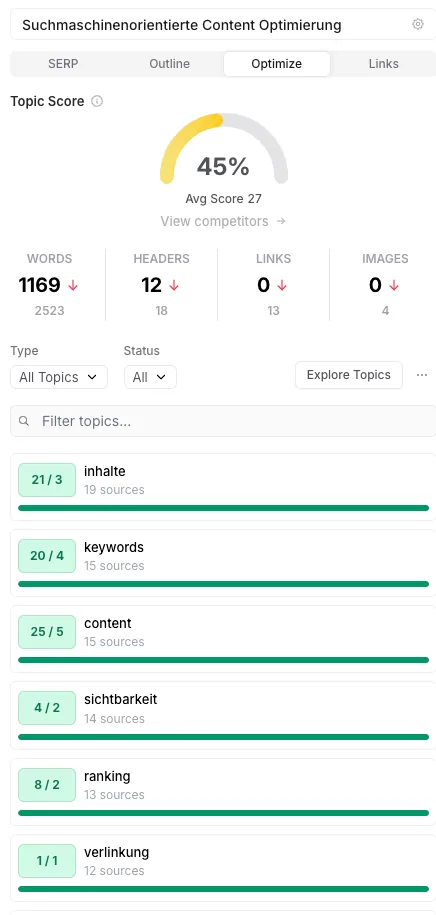Click the 20 / 4 keywords count badge
Image resolution: width=436 pixels, height=915 pixels.
pos(47,556)
